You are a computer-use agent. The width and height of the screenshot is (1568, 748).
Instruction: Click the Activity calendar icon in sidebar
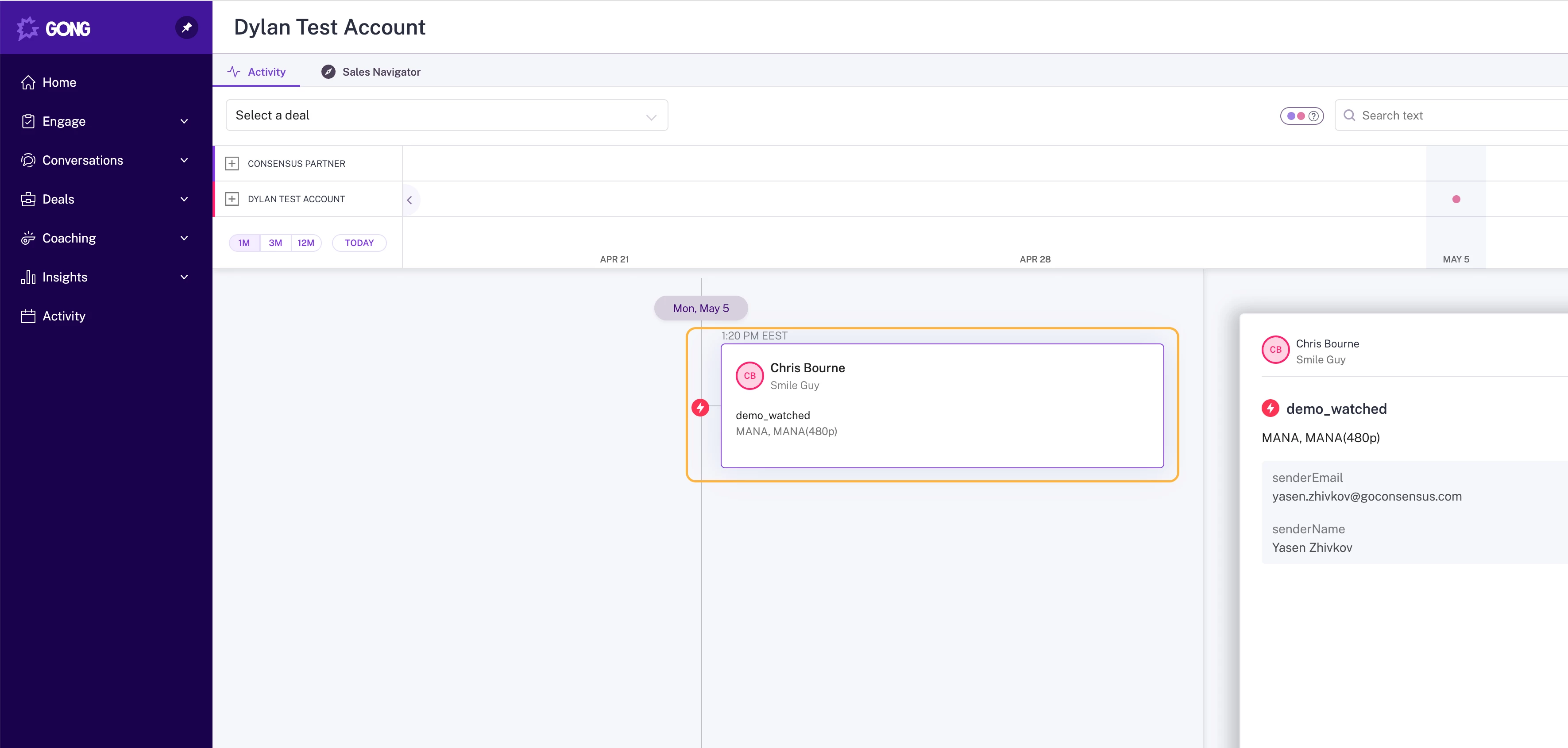coord(28,316)
